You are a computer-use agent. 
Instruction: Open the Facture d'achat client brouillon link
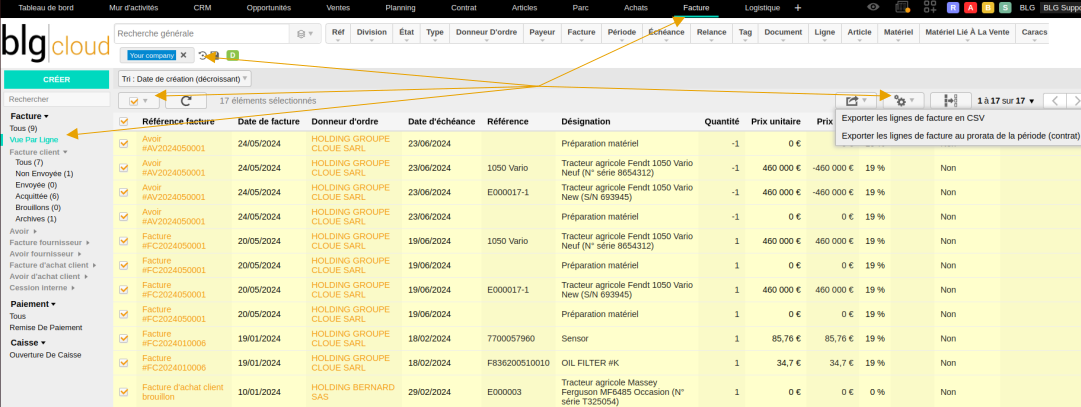click(183, 392)
